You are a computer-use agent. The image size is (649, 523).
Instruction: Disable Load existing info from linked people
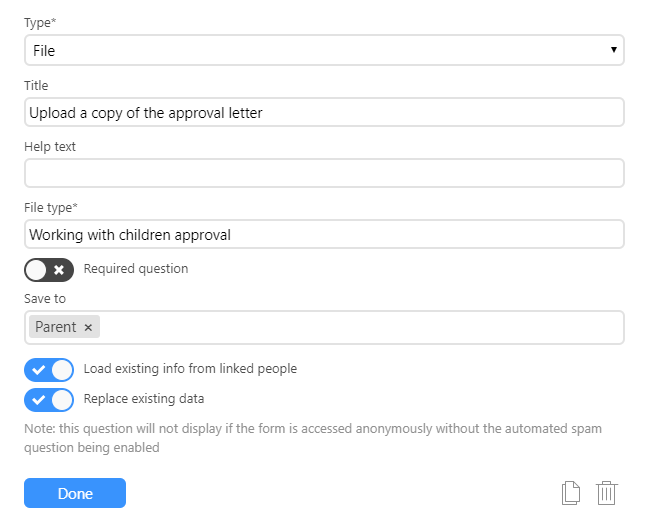click(49, 369)
